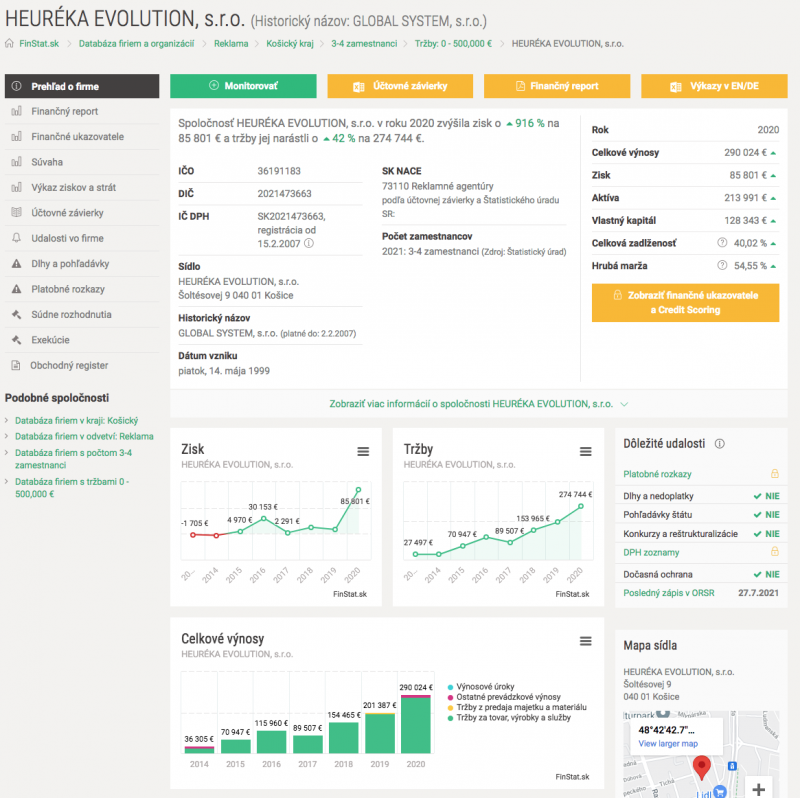Image resolution: width=800 pixels, height=798 pixels.
Task: Click the 2020 bar in Celkové výnosy chart
Action: coord(416,724)
